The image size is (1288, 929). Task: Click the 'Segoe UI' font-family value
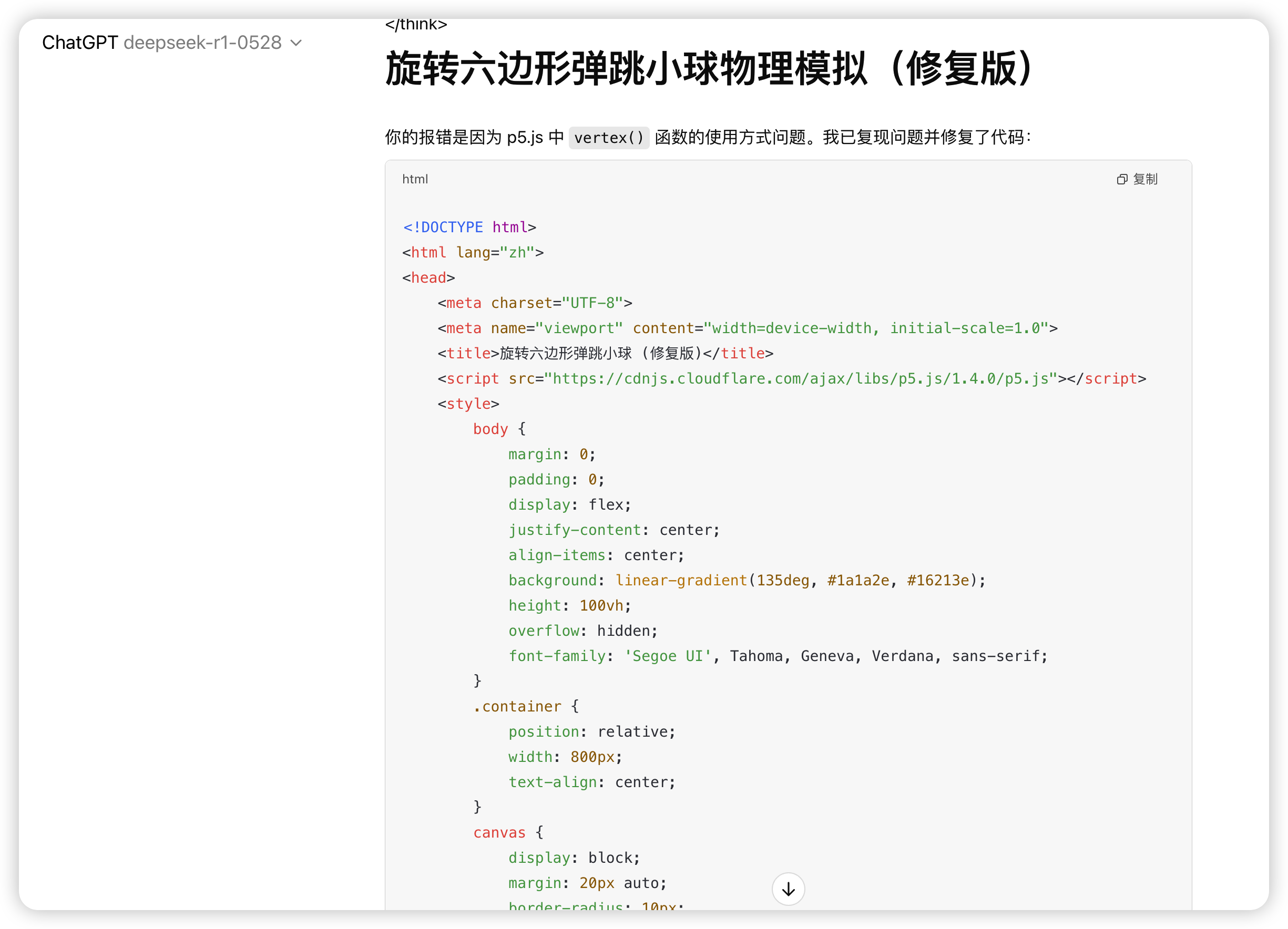[x=667, y=656]
